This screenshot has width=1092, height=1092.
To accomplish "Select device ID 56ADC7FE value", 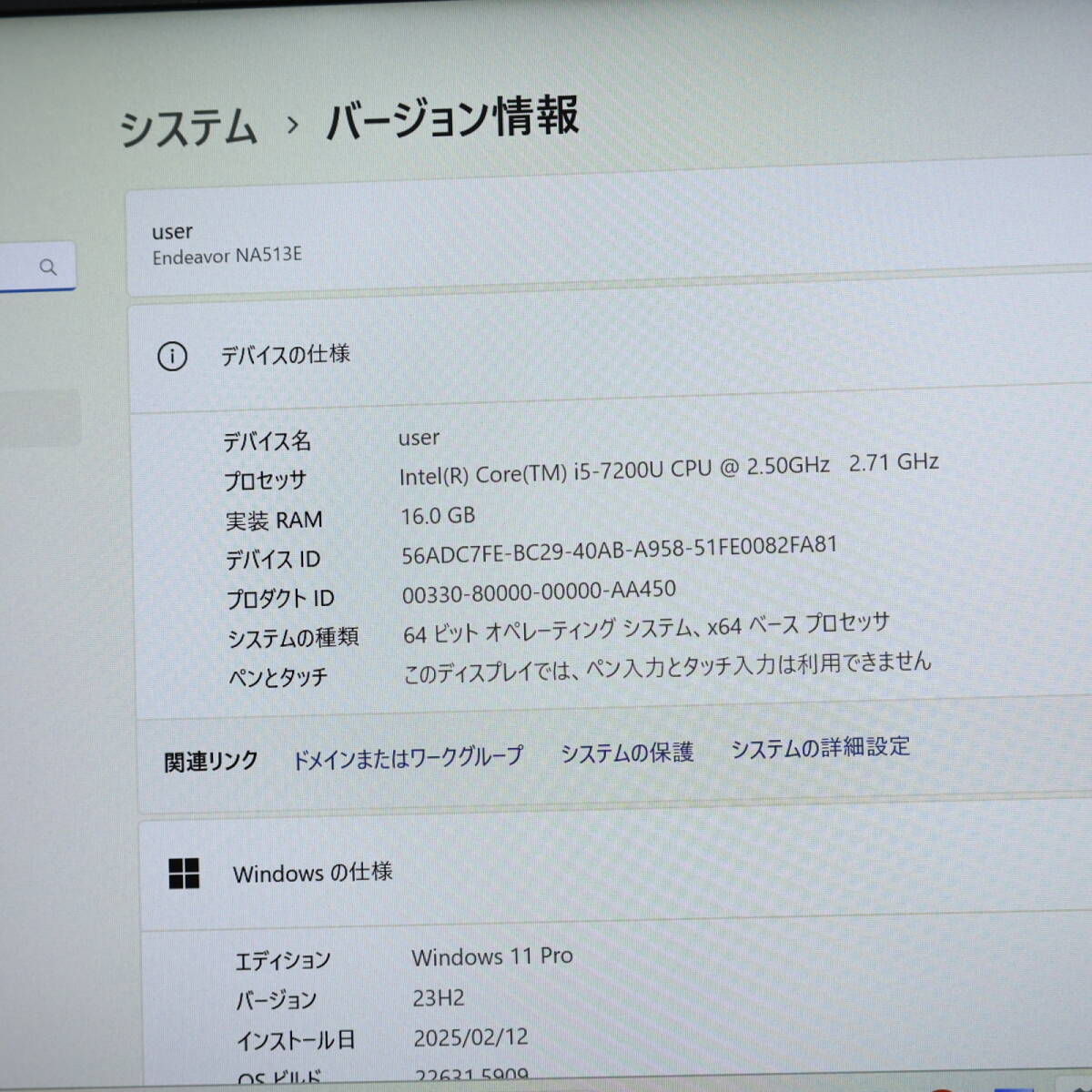I will [x=619, y=550].
